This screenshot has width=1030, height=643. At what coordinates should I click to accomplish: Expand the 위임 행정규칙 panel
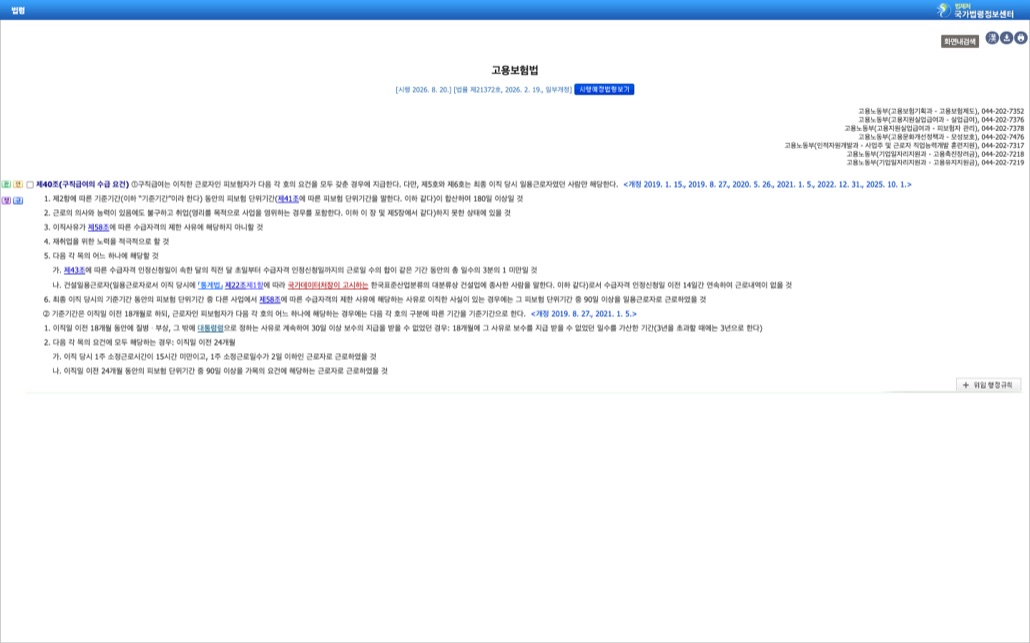(x=988, y=386)
